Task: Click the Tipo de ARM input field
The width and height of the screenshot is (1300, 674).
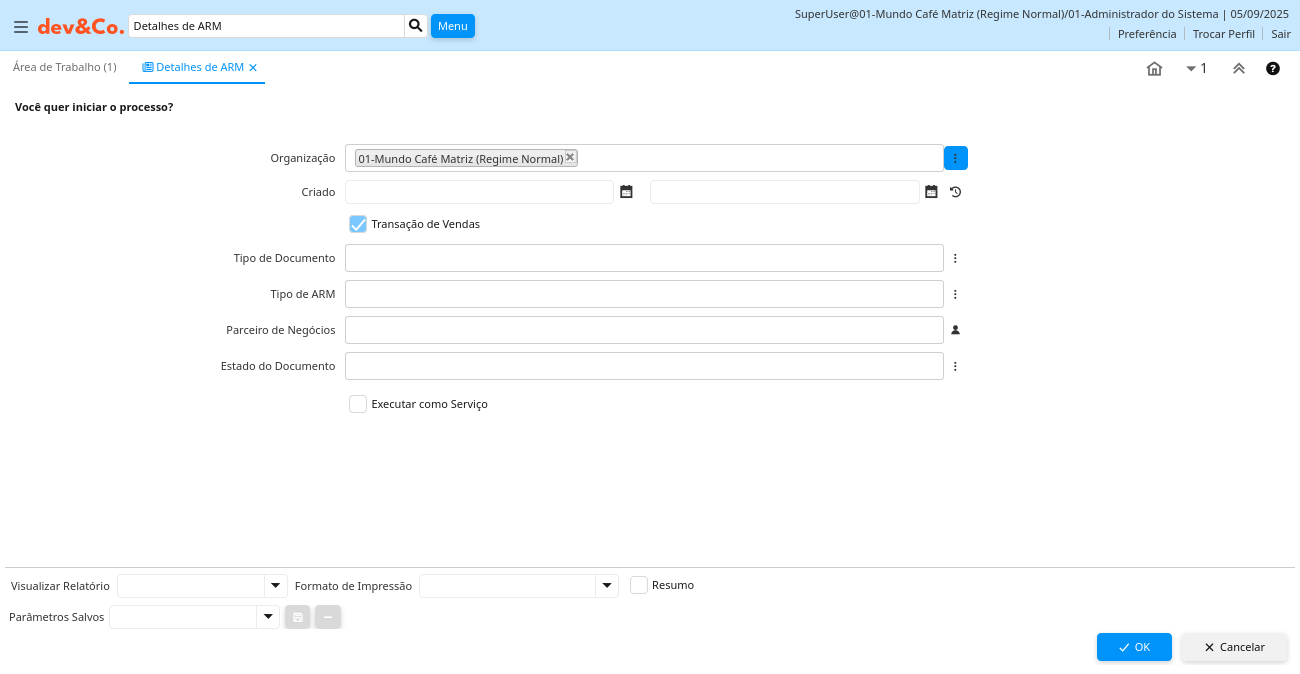Action: pyautogui.click(x=644, y=294)
